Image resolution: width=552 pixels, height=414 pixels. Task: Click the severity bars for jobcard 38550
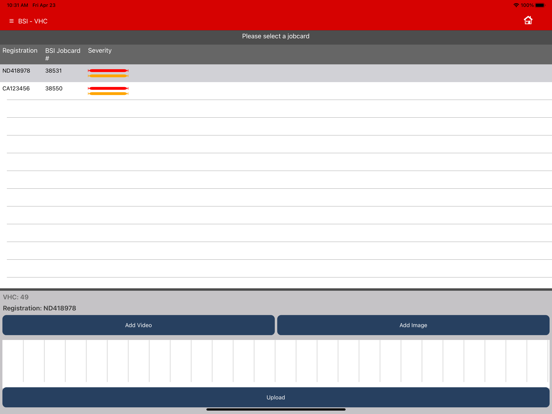point(108,91)
